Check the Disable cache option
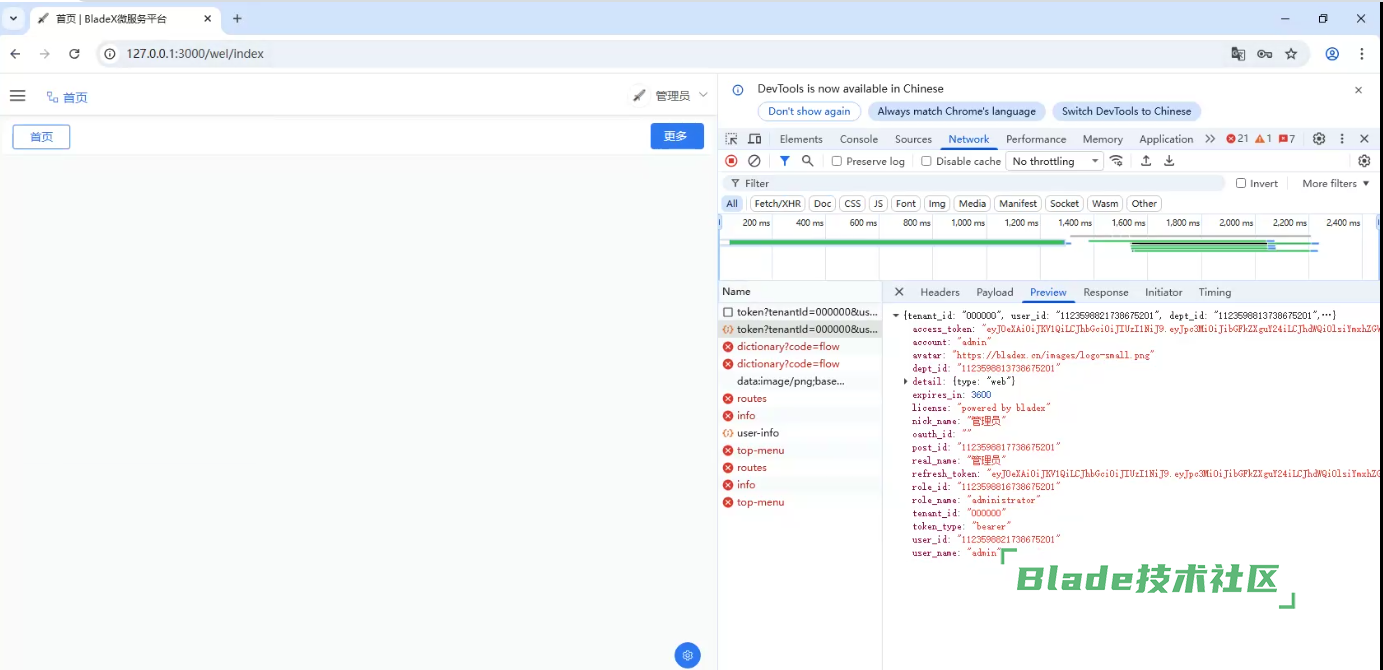 926,161
